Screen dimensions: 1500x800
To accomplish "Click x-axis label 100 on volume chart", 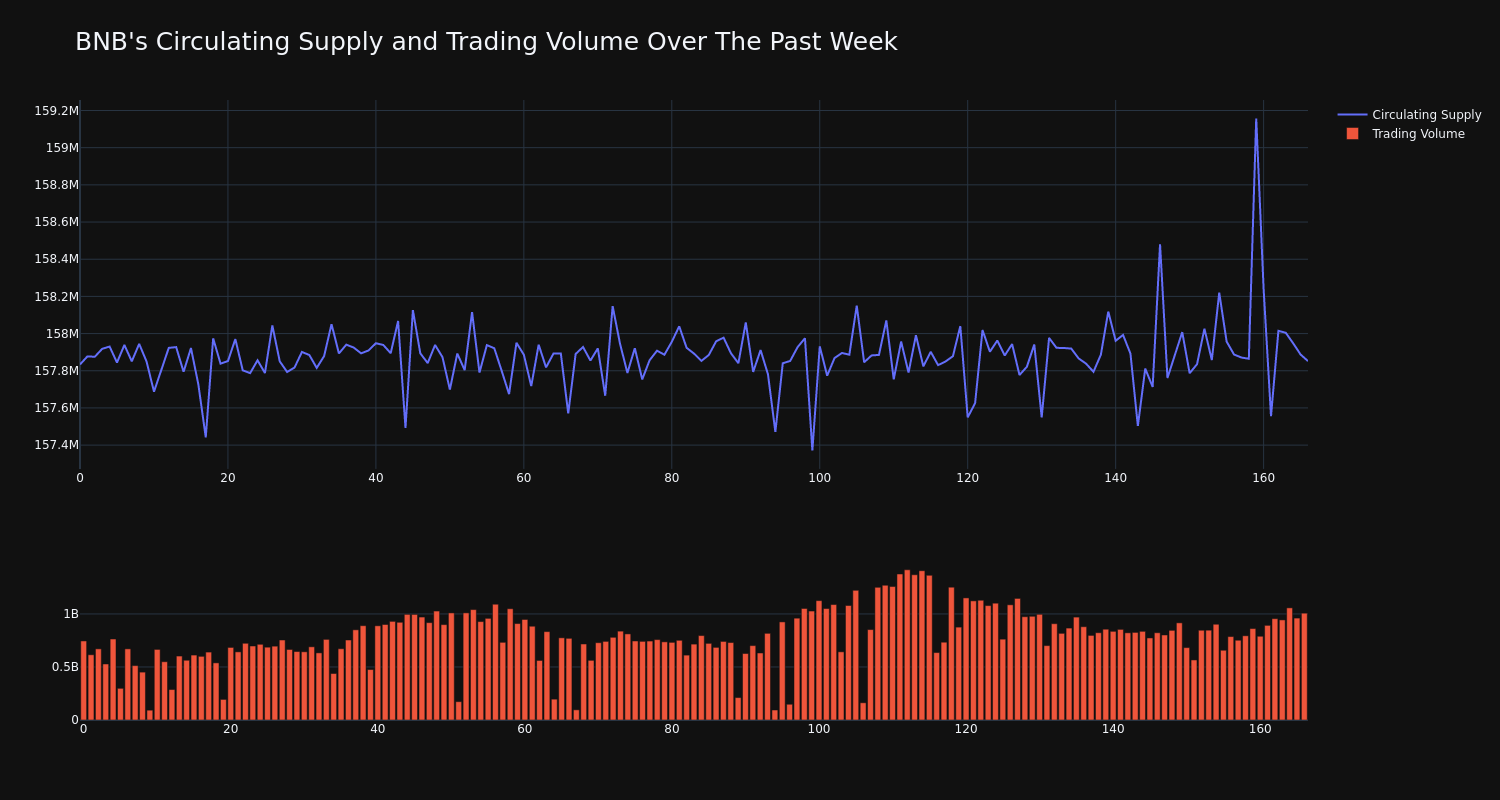I will tap(819, 729).
